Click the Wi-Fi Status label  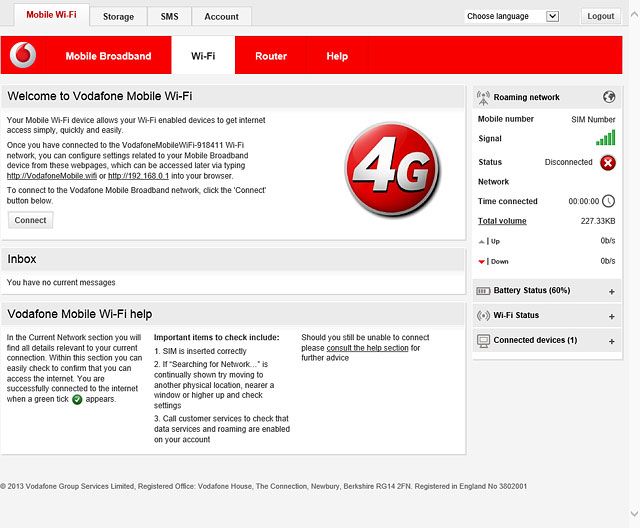[x=516, y=315]
